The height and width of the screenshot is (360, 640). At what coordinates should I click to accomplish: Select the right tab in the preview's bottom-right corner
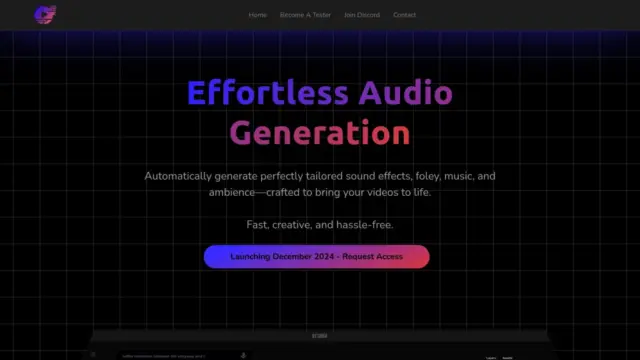pos(507,358)
